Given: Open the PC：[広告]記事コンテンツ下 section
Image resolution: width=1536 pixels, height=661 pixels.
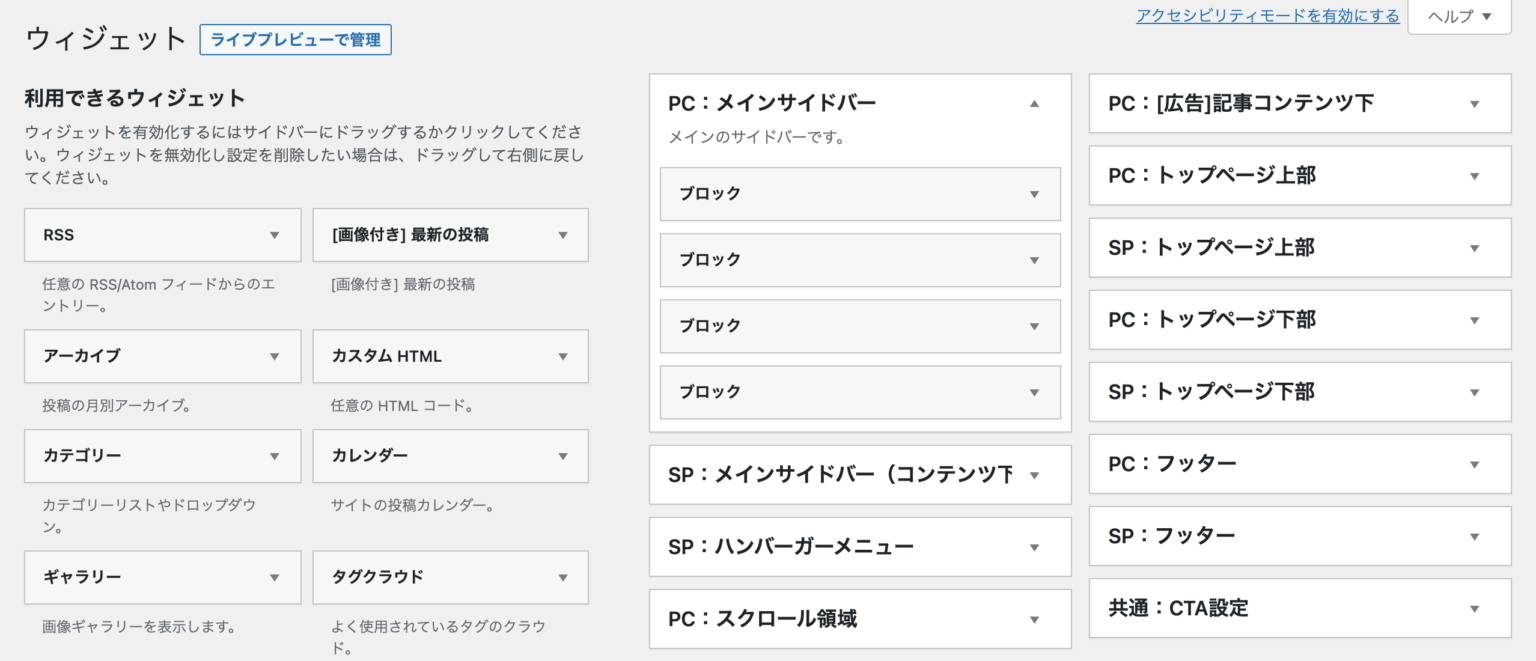Looking at the screenshot, I should 1473,103.
